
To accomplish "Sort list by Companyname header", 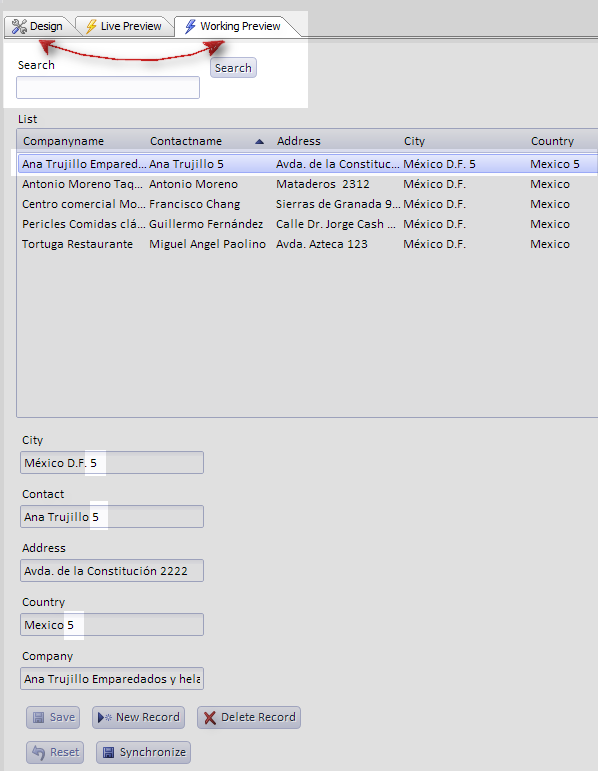I will (x=63, y=141).
